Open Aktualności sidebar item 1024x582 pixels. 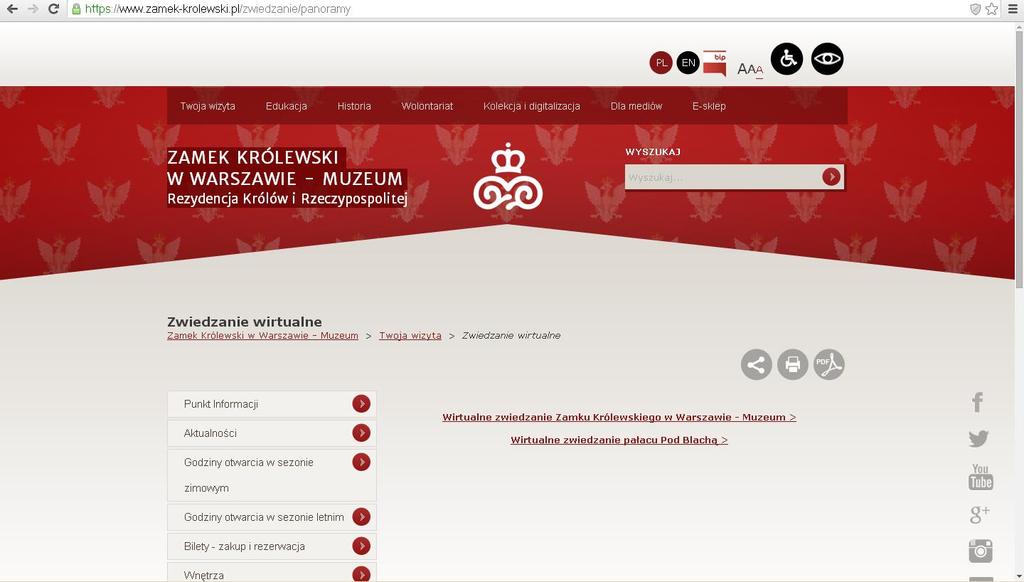[x=272, y=433]
